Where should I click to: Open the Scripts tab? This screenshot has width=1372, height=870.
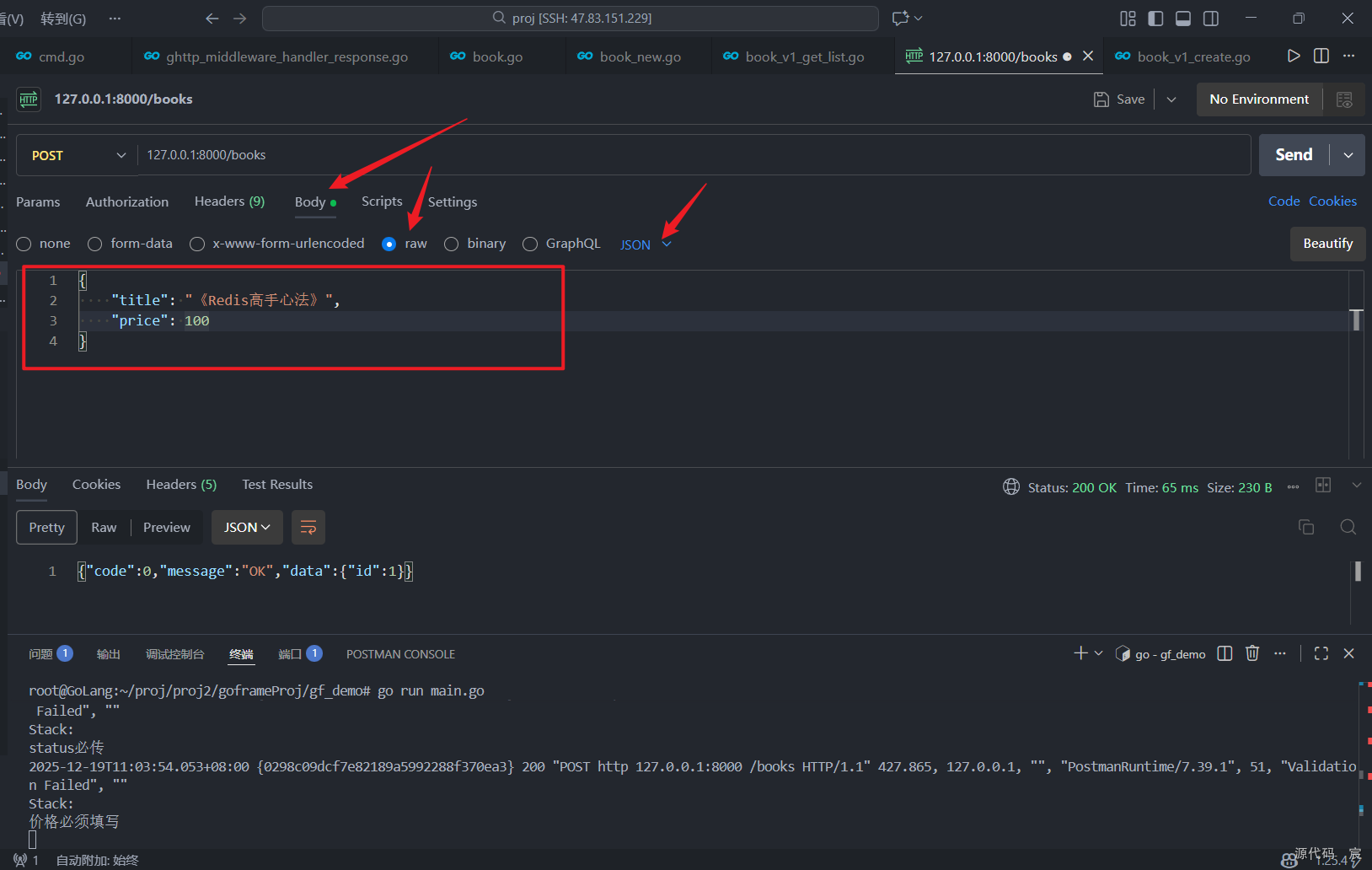coord(382,201)
